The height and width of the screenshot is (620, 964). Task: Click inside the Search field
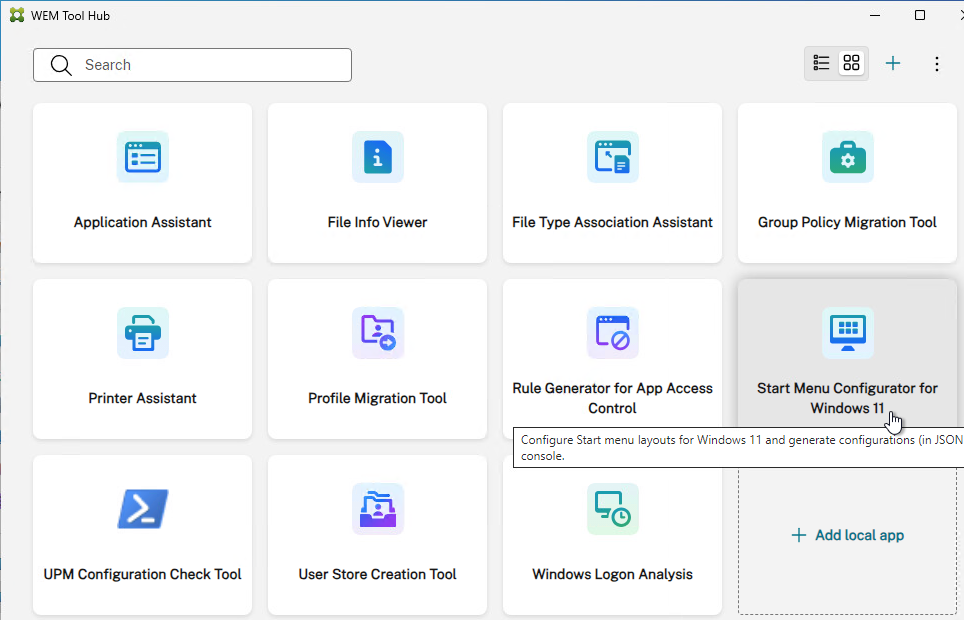click(192, 65)
